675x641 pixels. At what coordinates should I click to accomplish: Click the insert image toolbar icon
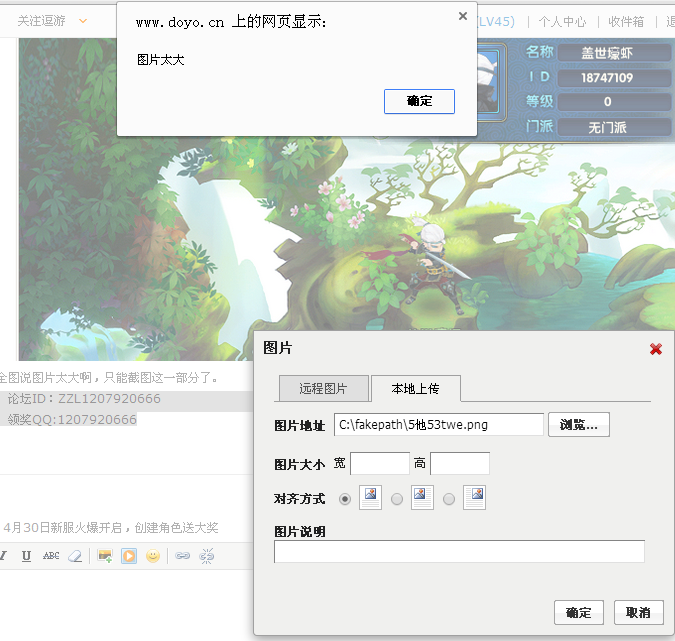[105, 556]
